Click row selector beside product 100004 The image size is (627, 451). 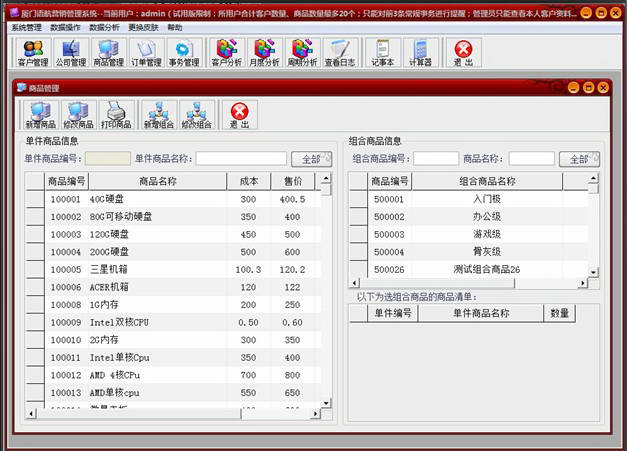click(35, 252)
